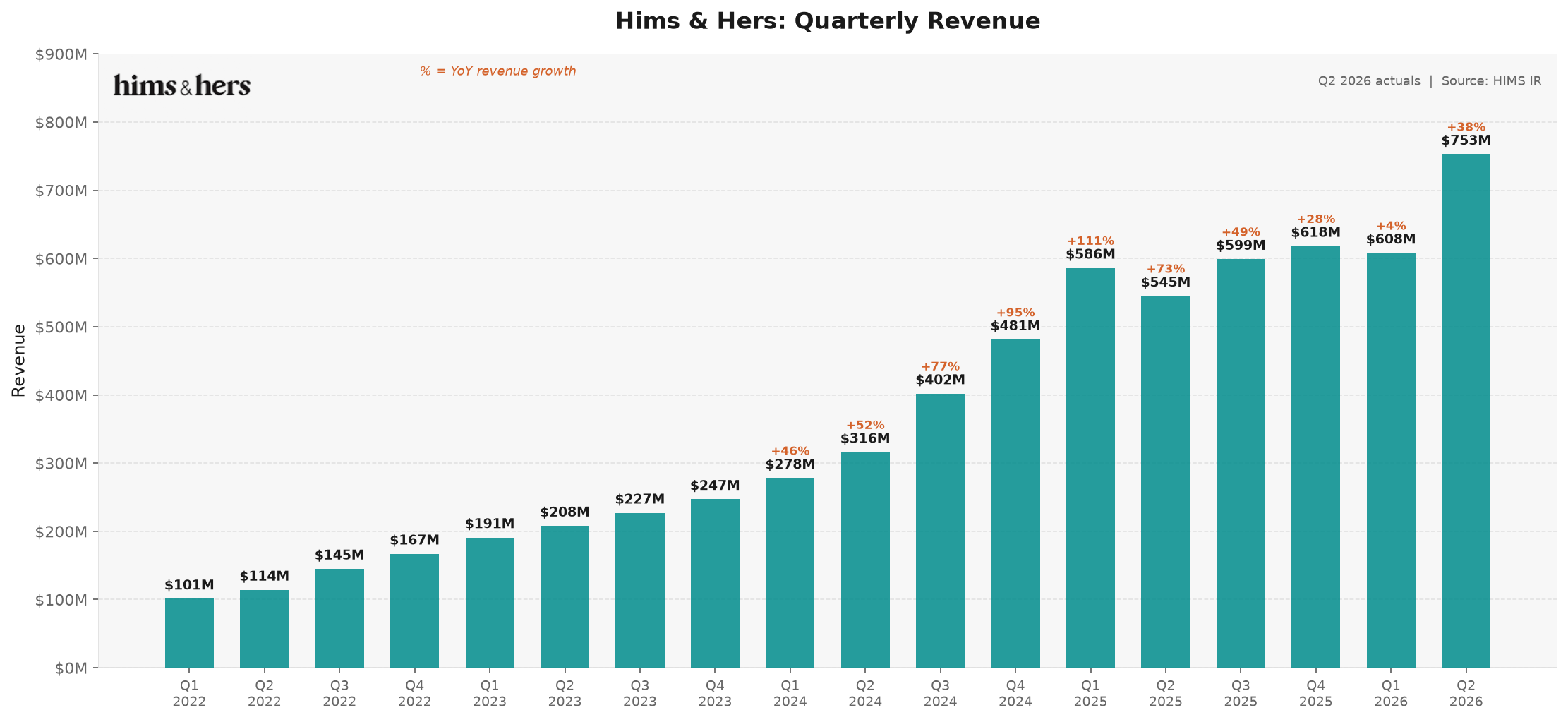Click the $586M value label
The height and width of the screenshot is (722, 1568).
(x=1090, y=254)
